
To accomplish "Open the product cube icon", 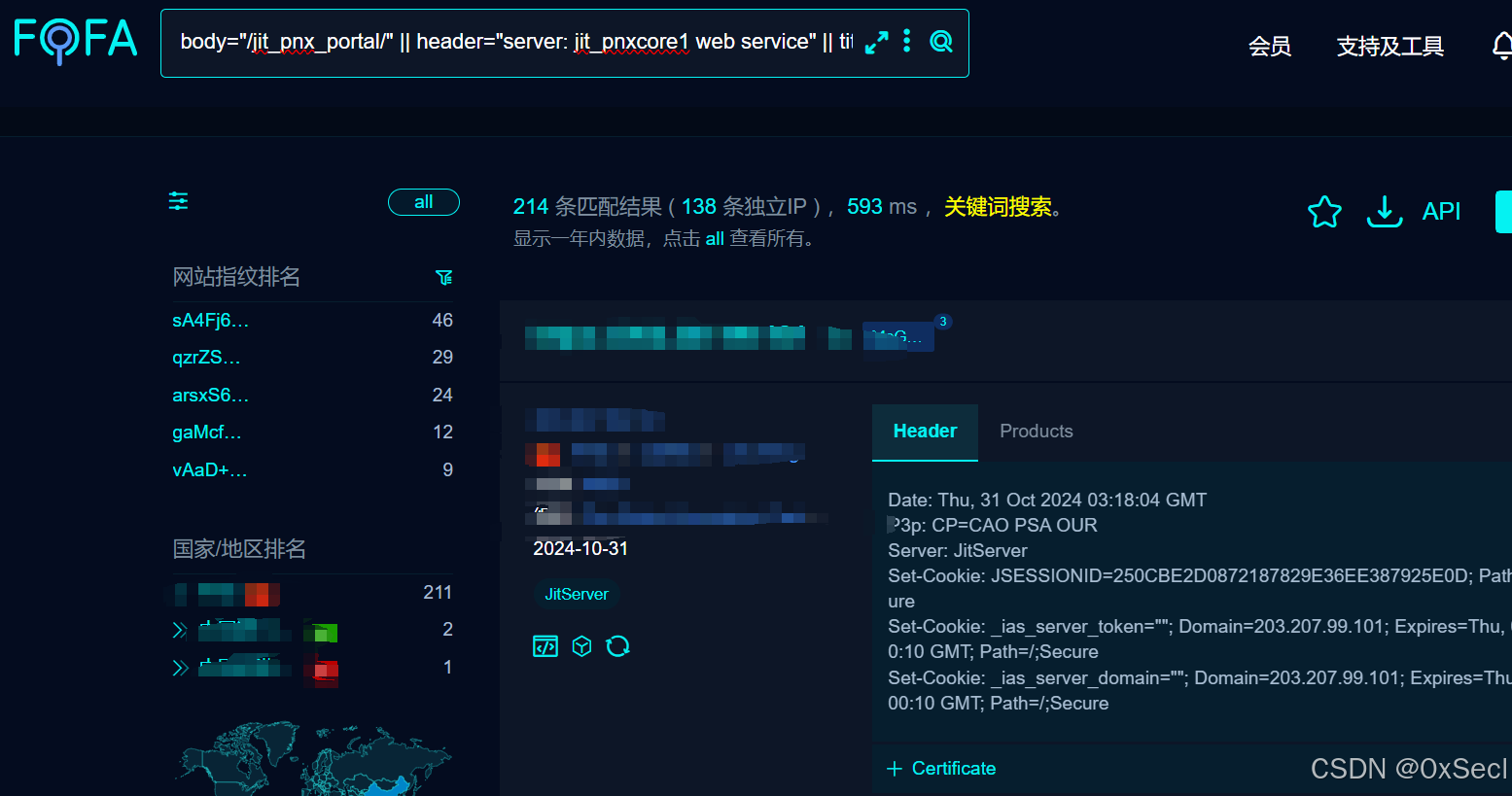I will pos(581,646).
